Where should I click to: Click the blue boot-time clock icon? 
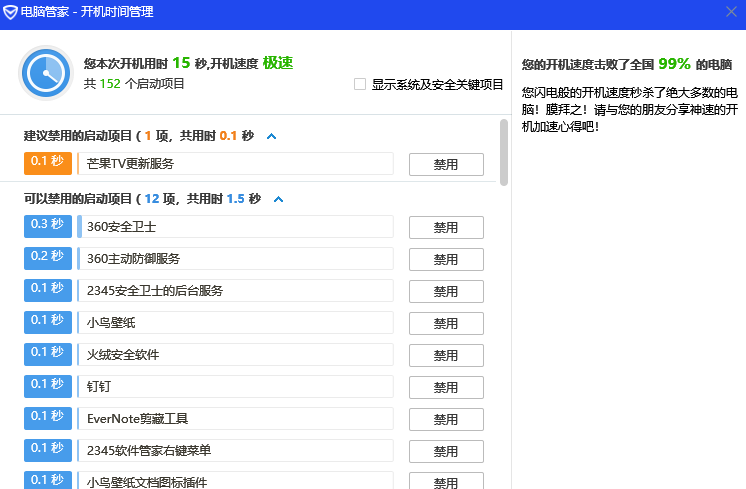click(45, 73)
